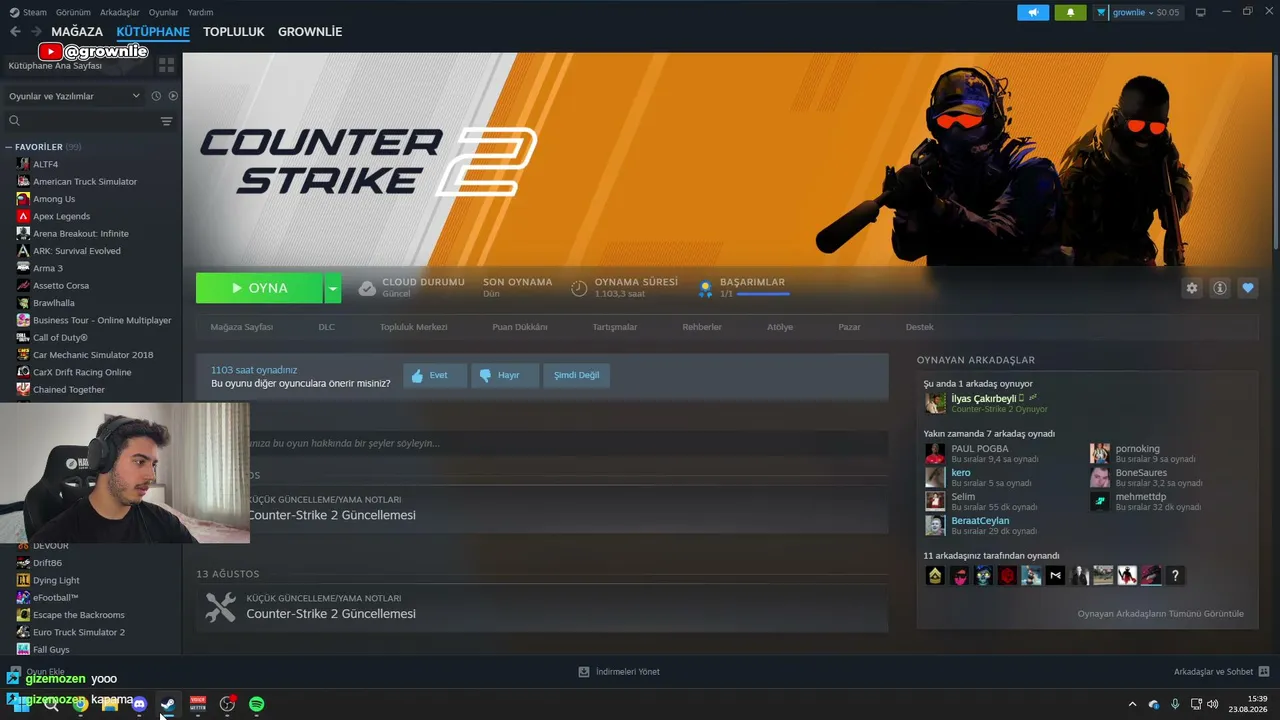Open the Oyunlar menu

[163, 12]
